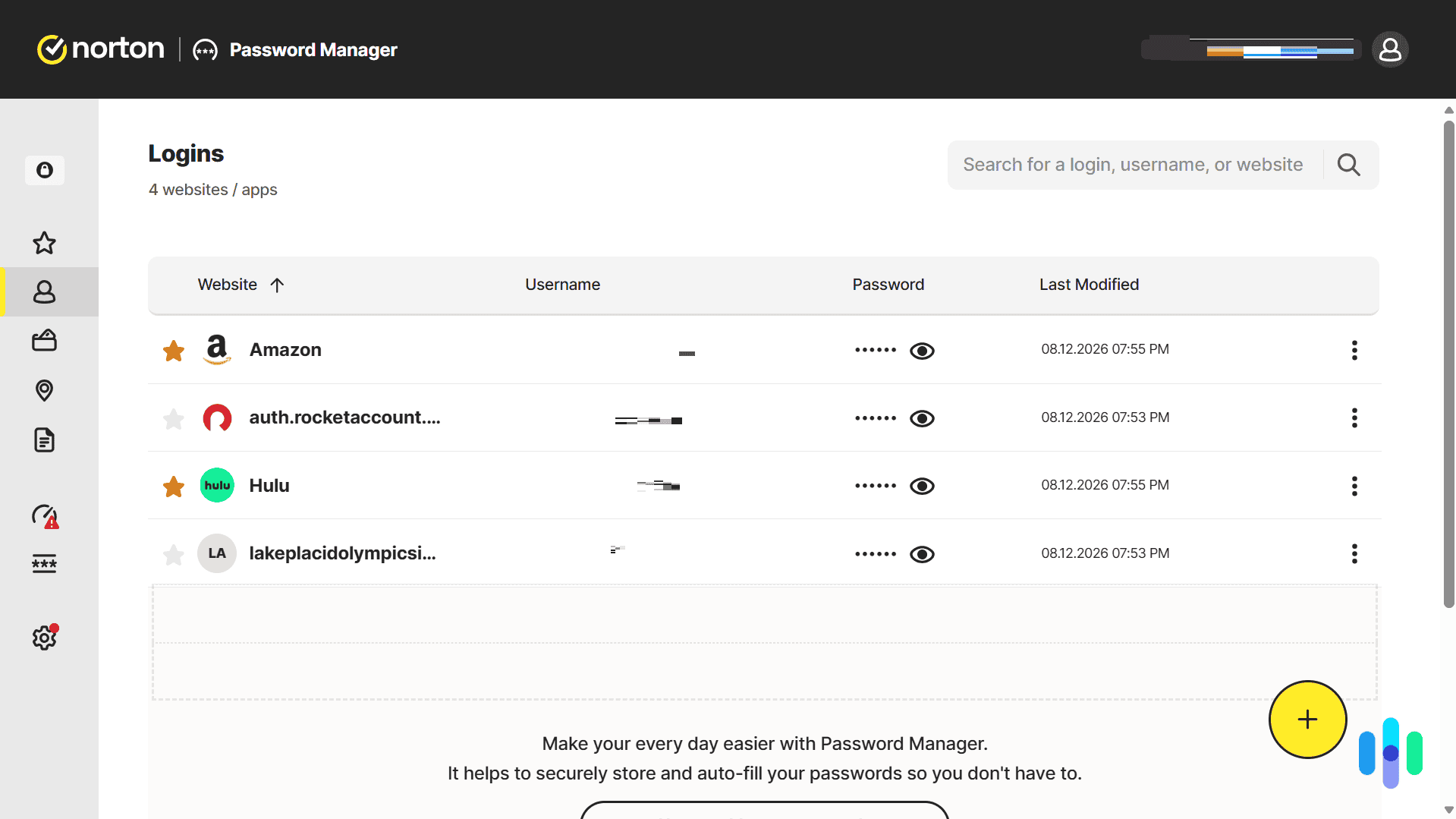Open Notes document icon in sidebar

point(45,439)
